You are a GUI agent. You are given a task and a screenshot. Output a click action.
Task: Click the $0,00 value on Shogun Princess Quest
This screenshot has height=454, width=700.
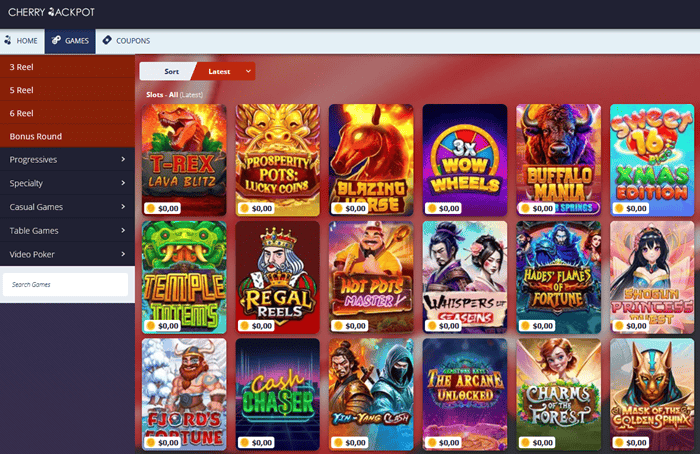(x=636, y=326)
